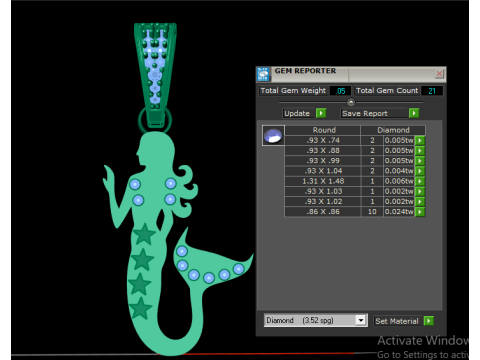
Task: Click green arrow for 1.31 X 1.48 row
Action: click(x=420, y=181)
